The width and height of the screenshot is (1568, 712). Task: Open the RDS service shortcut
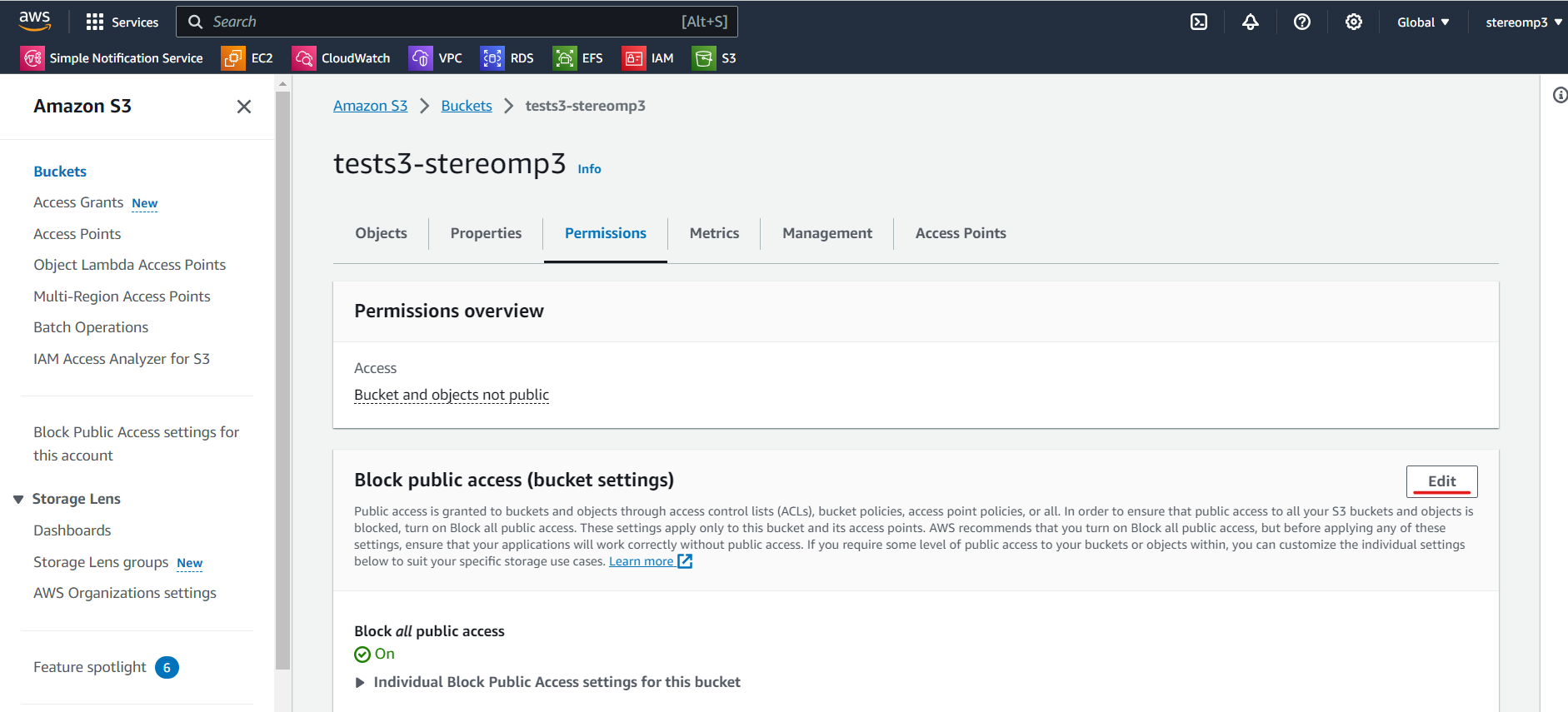507,58
